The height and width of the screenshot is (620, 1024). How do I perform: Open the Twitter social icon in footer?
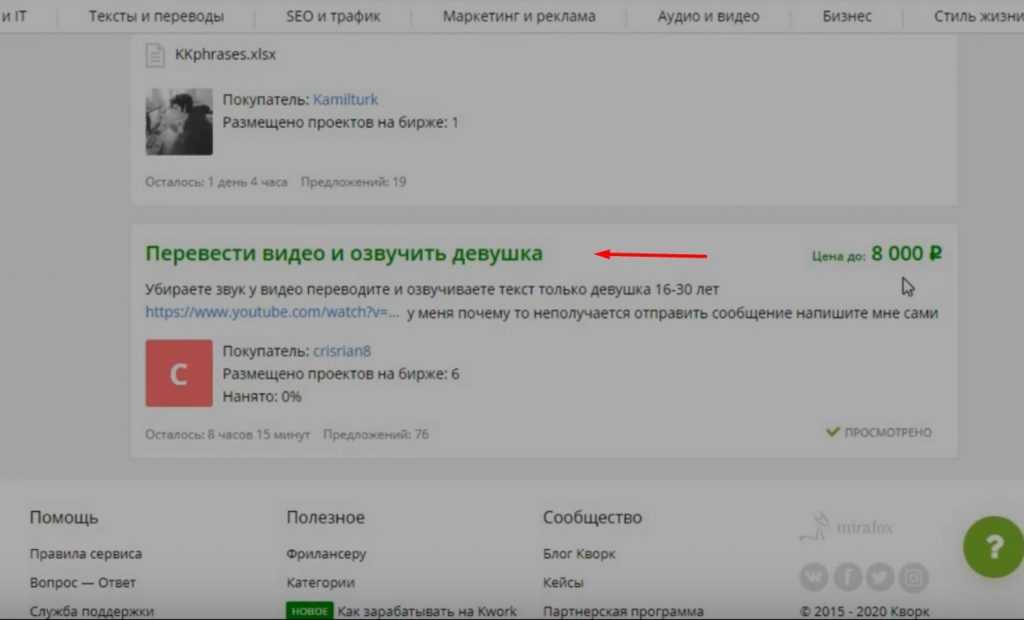coord(880,577)
